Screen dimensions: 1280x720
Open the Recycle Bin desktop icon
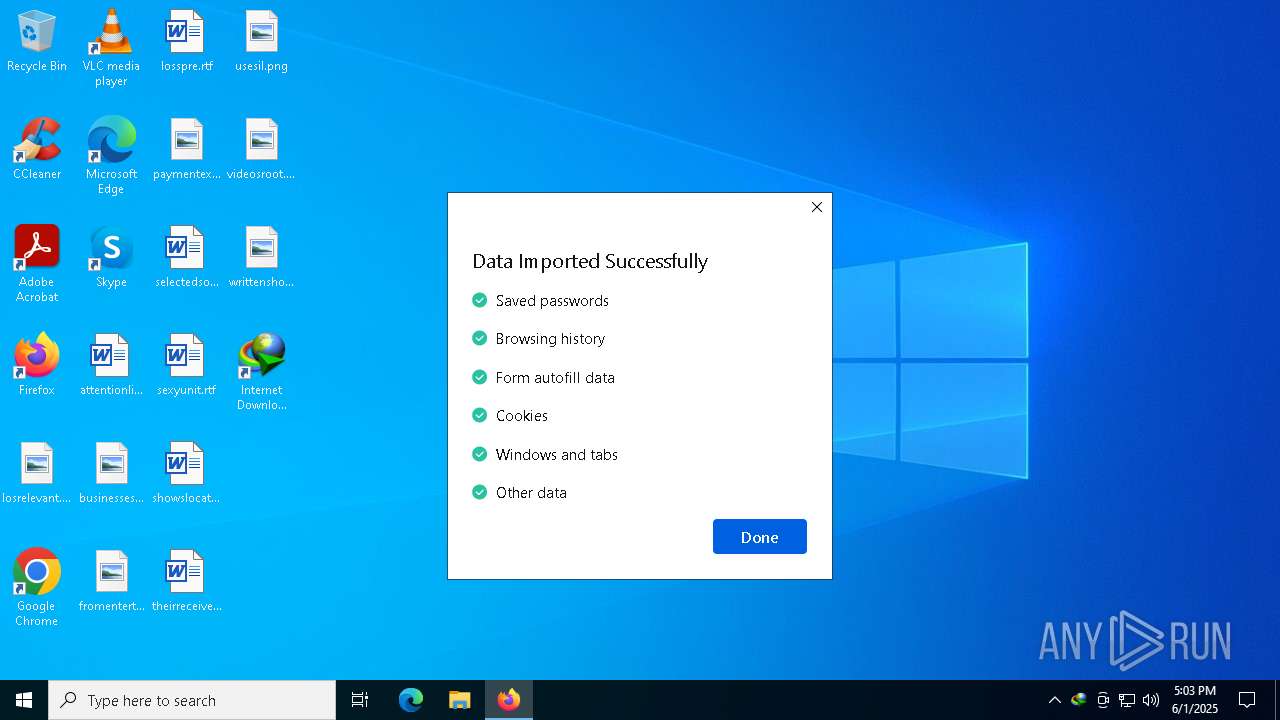point(37,42)
